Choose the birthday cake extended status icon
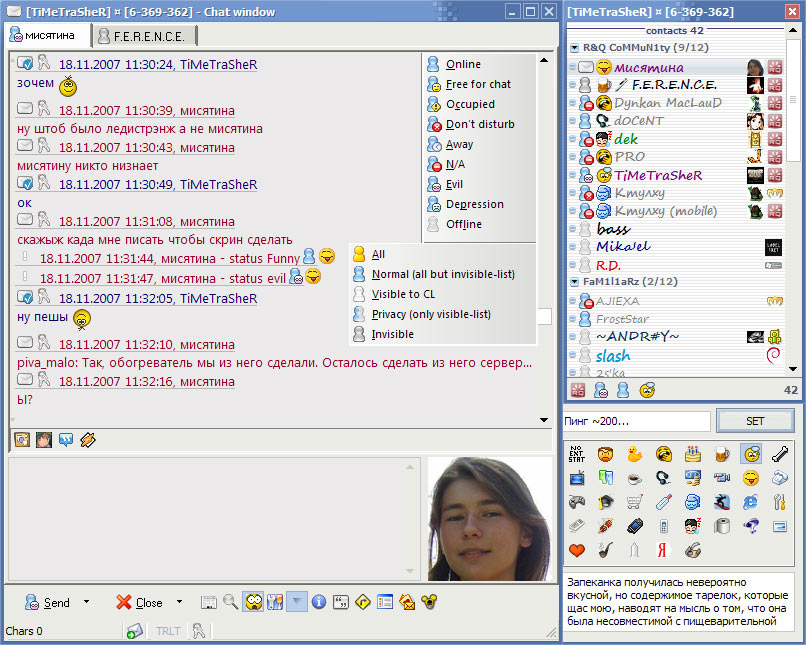 pos(692,453)
